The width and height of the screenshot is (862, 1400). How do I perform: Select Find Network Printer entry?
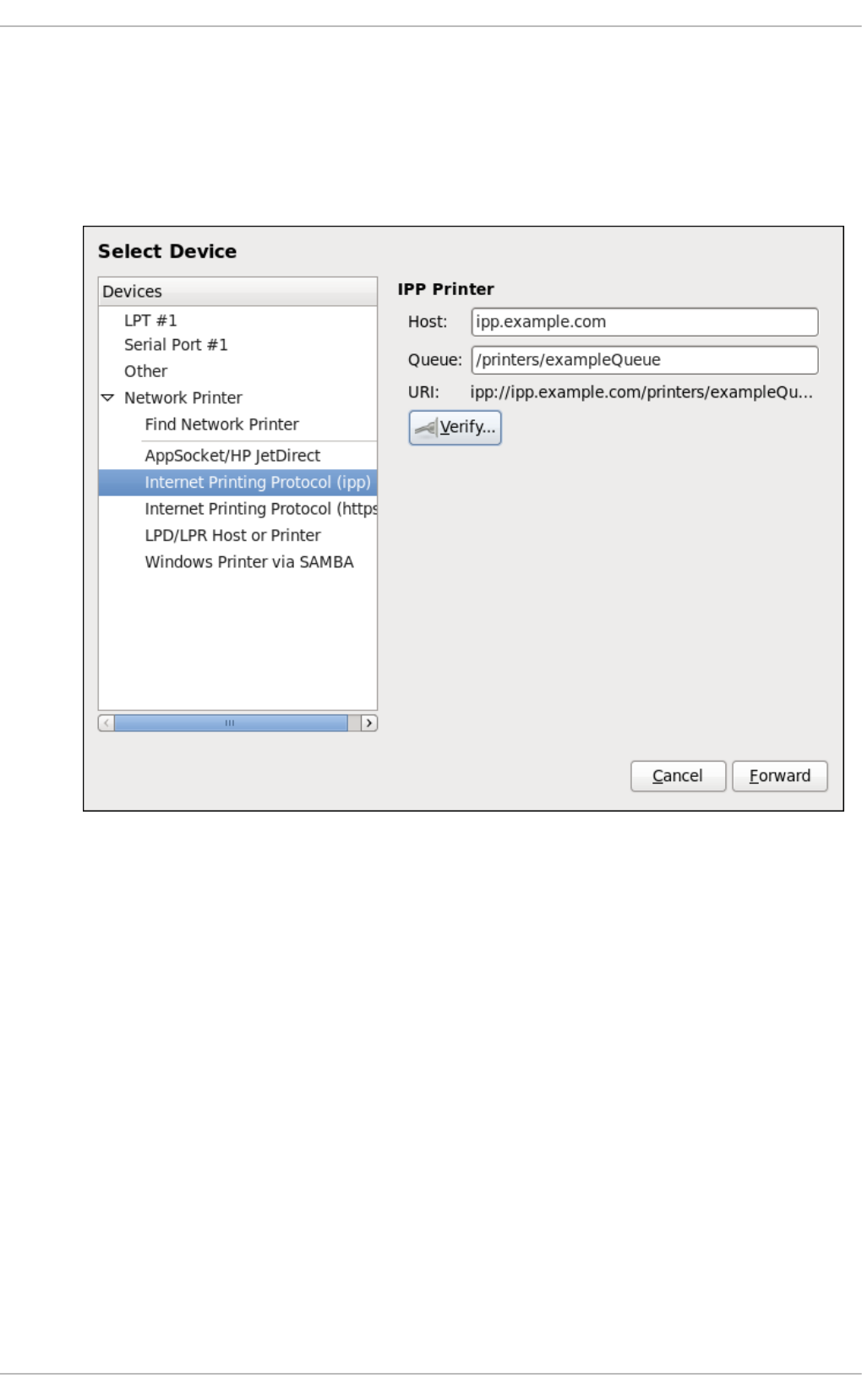pyautogui.click(x=221, y=424)
